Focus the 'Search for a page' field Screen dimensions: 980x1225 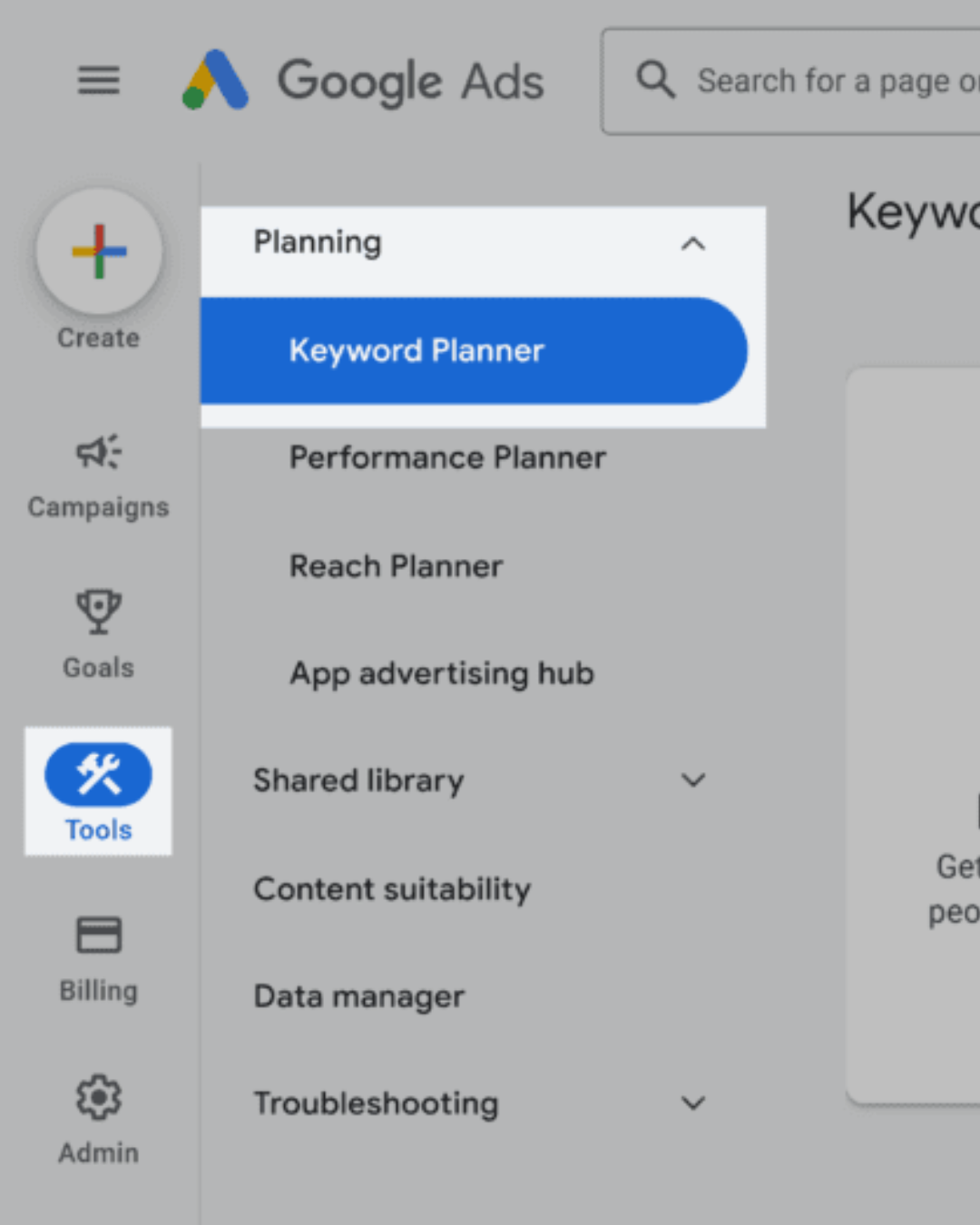791,82
